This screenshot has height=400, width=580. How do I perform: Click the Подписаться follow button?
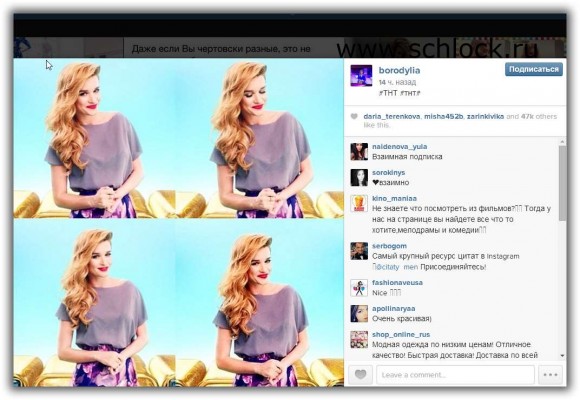(x=533, y=69)
